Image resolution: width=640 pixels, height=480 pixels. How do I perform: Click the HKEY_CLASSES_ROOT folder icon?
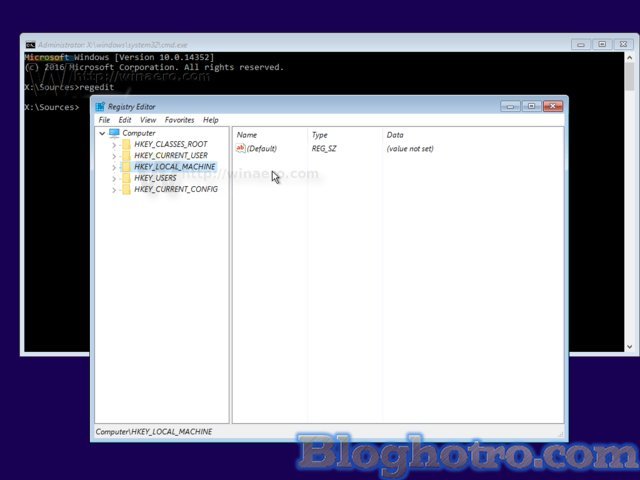126,144
